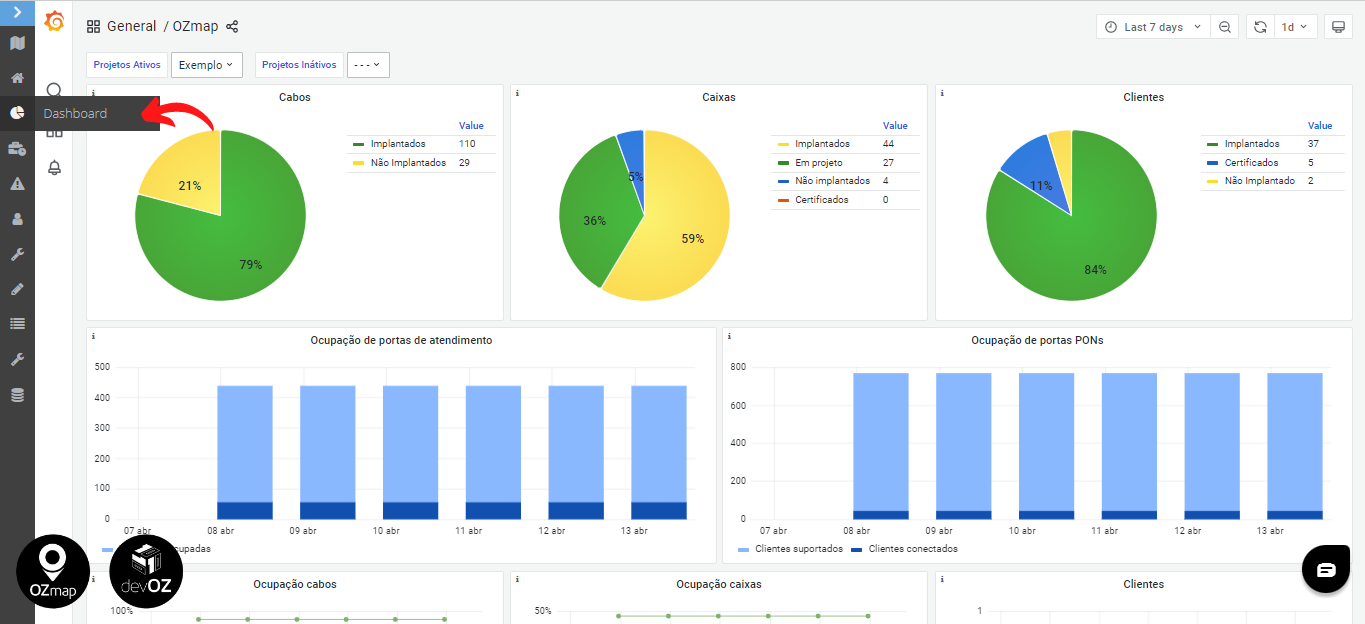This screenshot has height=624, width=1365.
Task: Show info for the upper Clientes pie panel
Action: (941, 92)
